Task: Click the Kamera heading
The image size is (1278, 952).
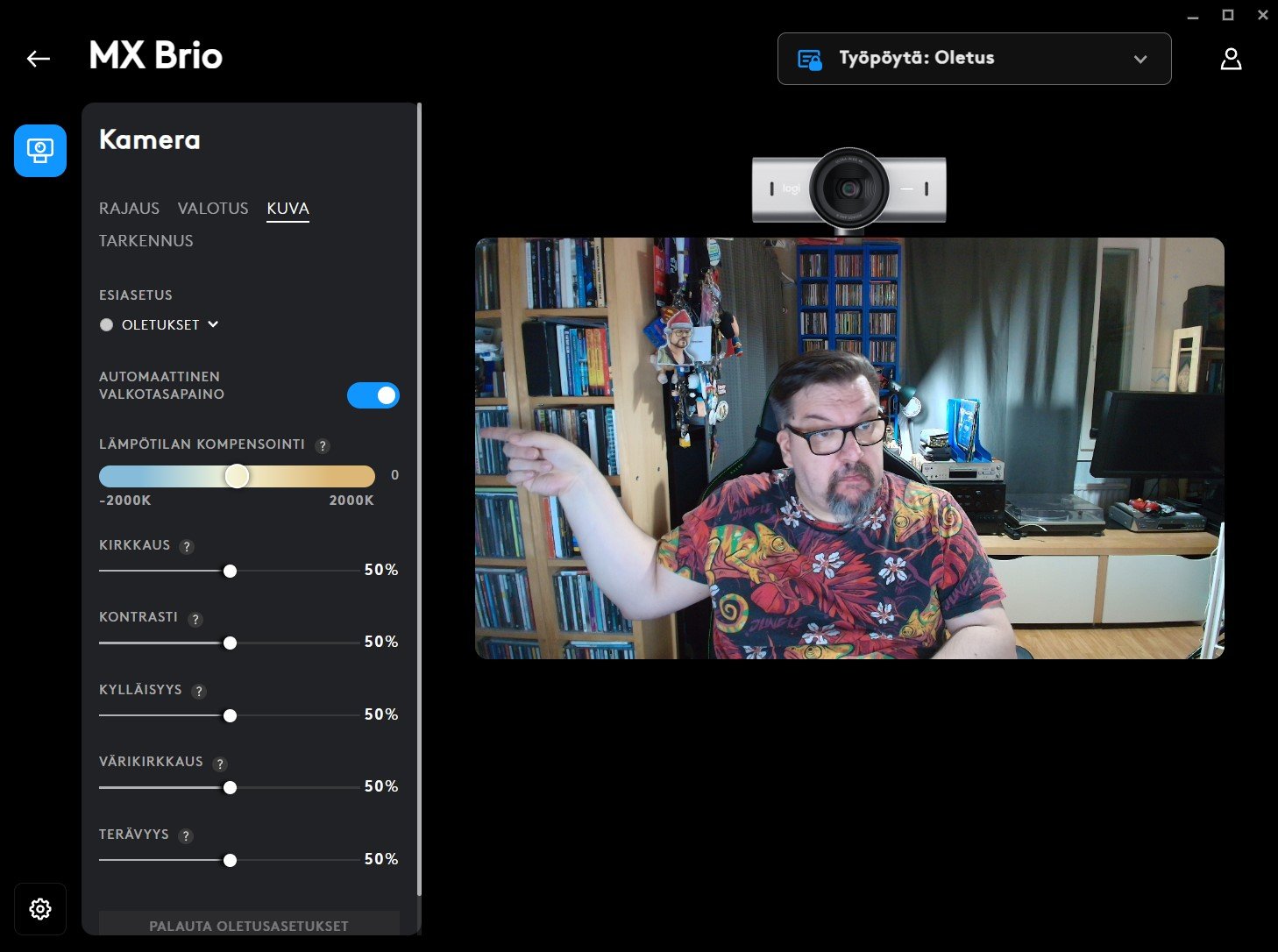Action: tap(150, 140)
